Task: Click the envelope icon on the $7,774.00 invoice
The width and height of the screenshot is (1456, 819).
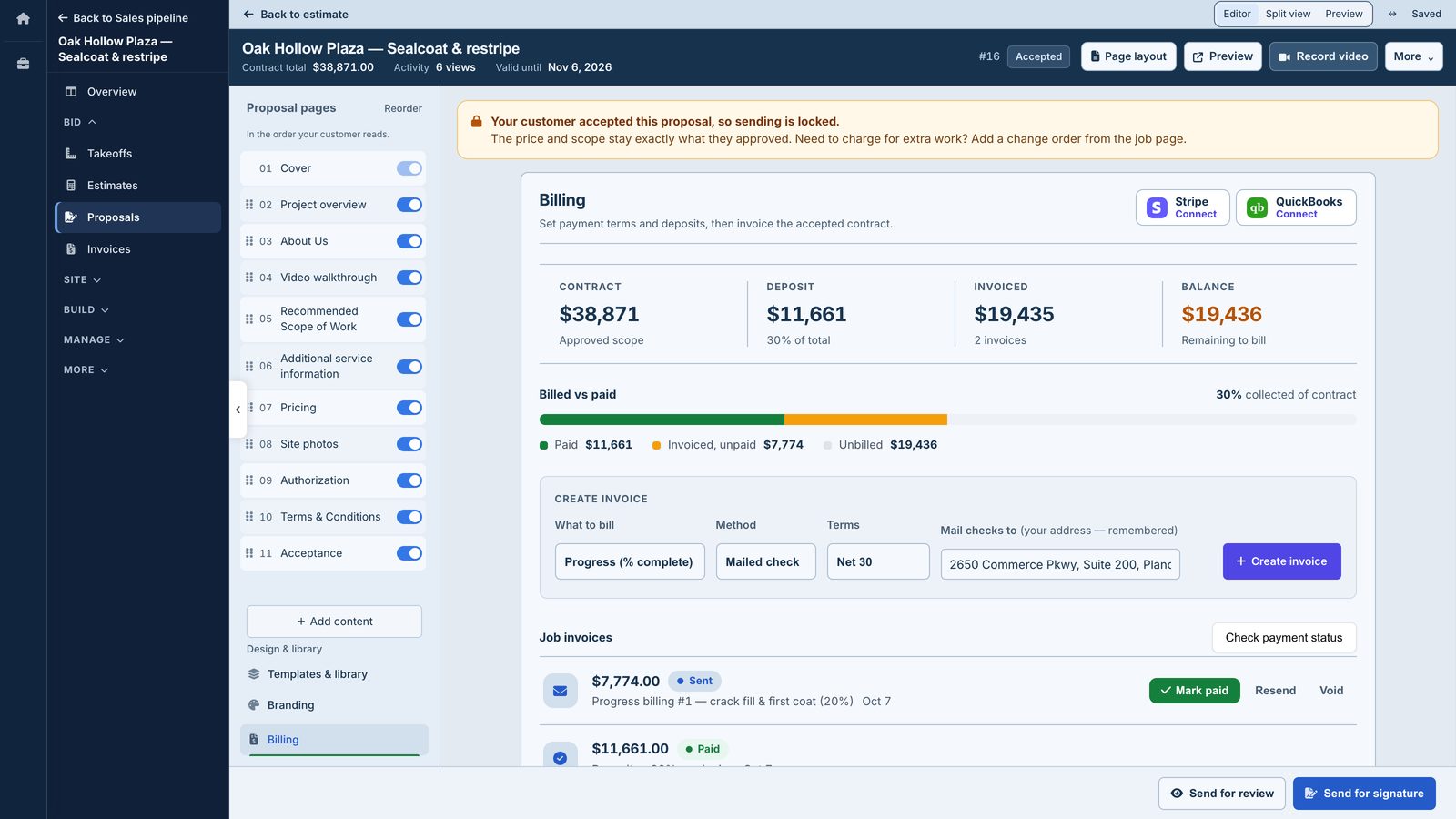Action: click(x=561, y=691)
